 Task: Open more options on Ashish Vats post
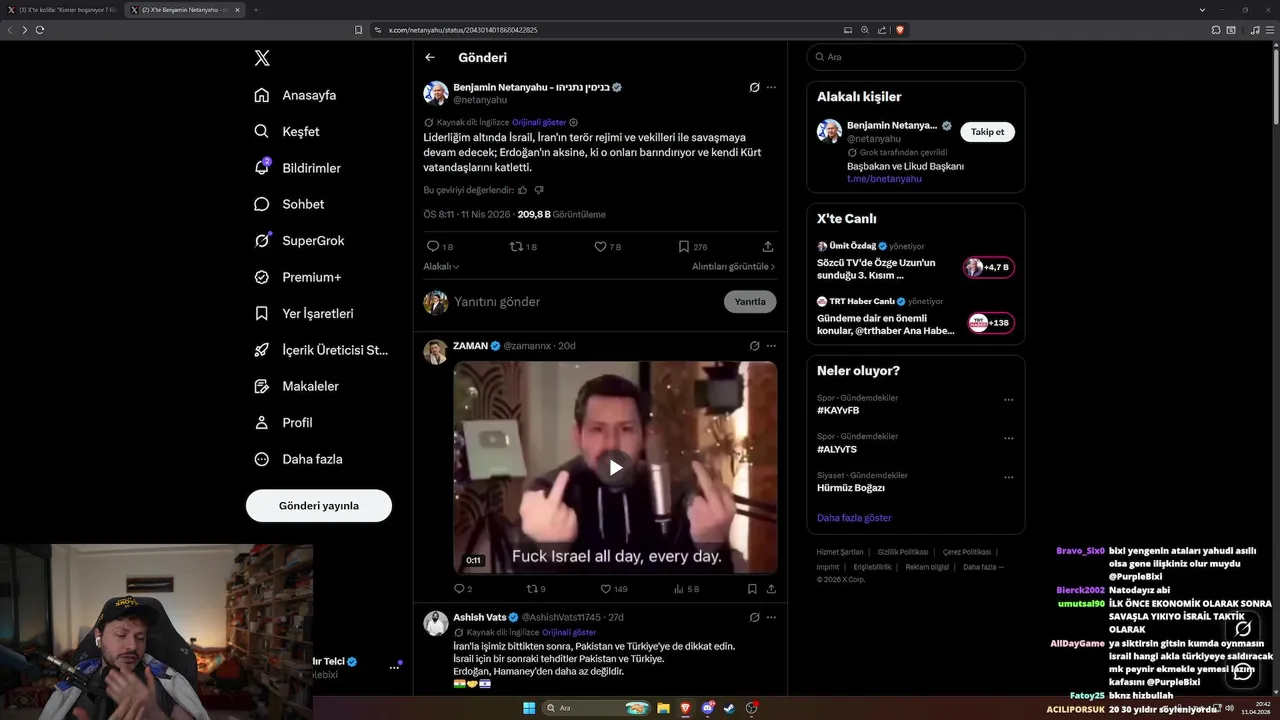tap(771, 617)
